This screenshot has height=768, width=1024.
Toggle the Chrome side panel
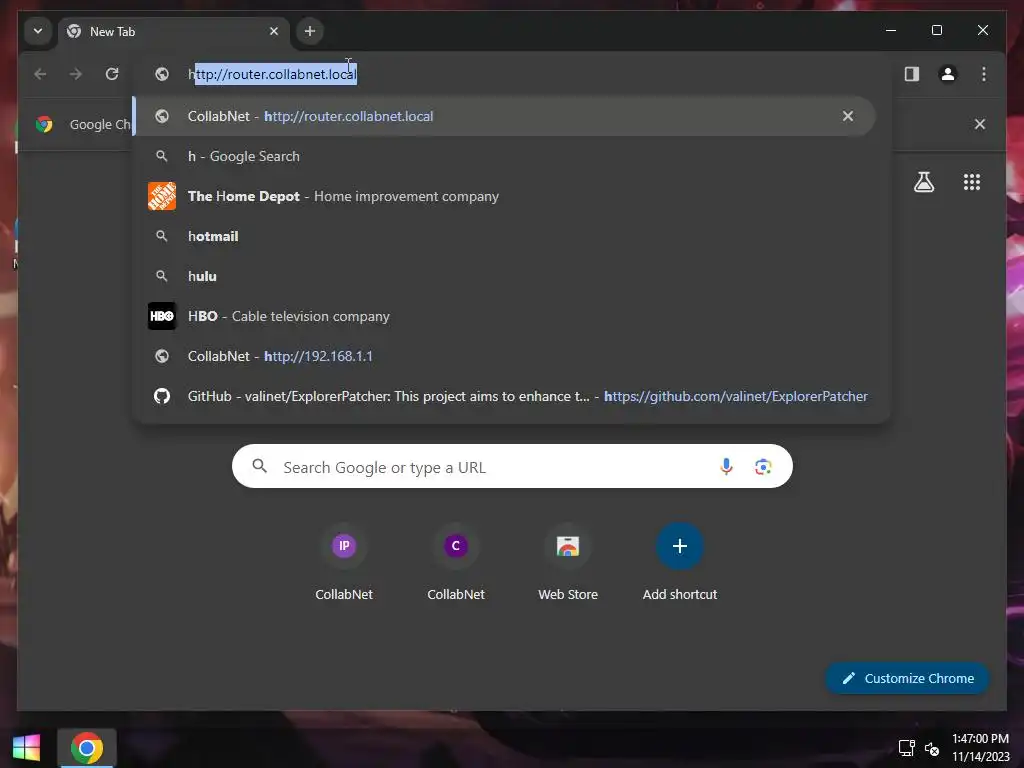click(x=912, y=74)
